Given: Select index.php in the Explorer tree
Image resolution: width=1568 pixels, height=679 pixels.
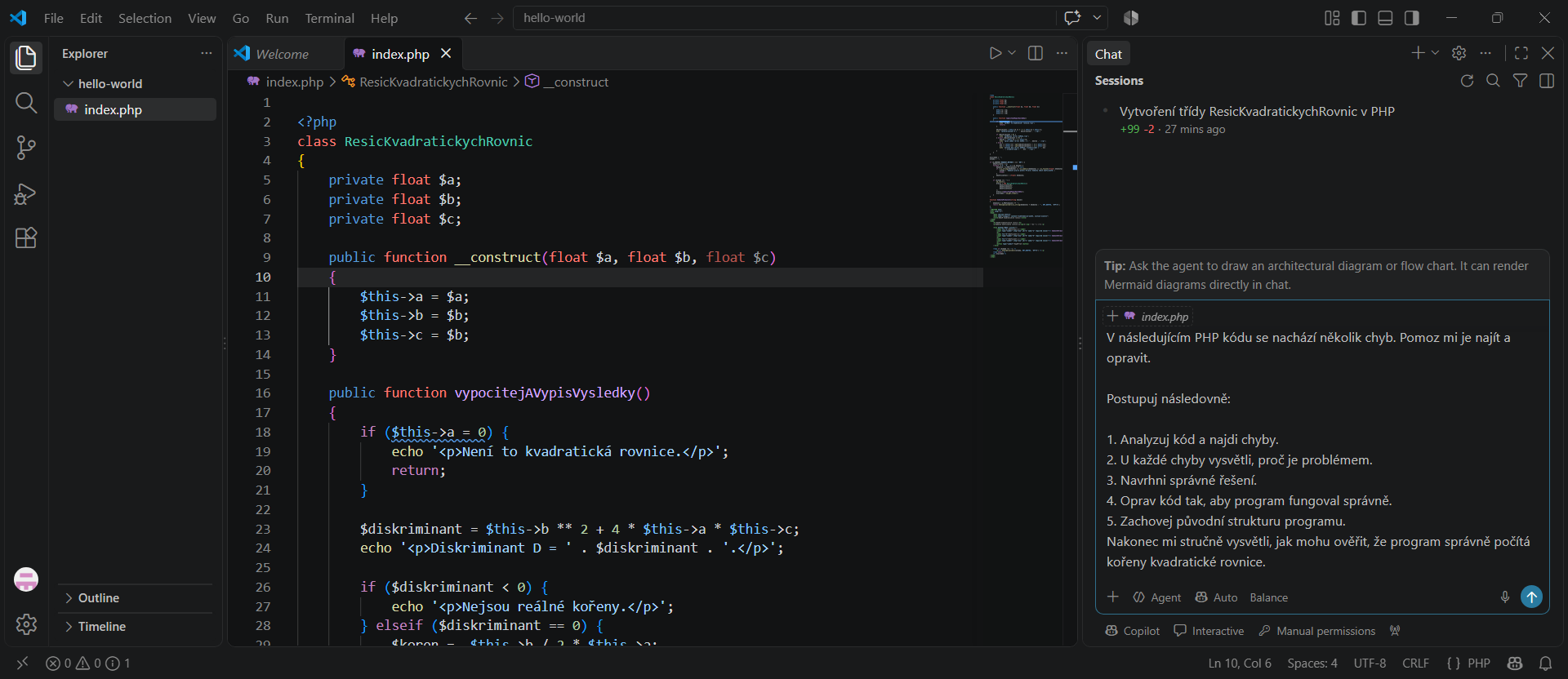Looking at the screenshot, I should pos(135,109).
